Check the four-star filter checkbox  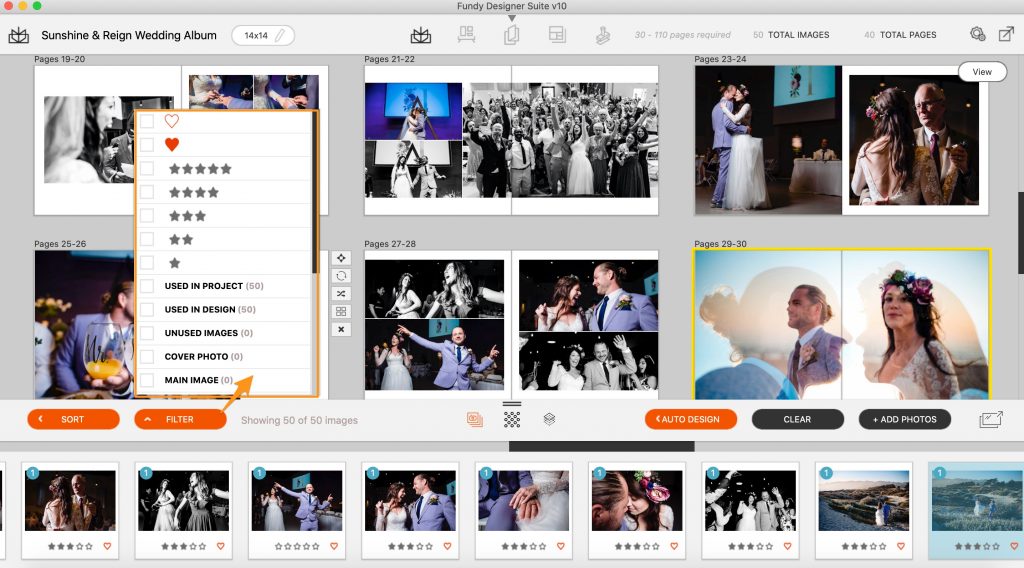[x=147, y=192]
